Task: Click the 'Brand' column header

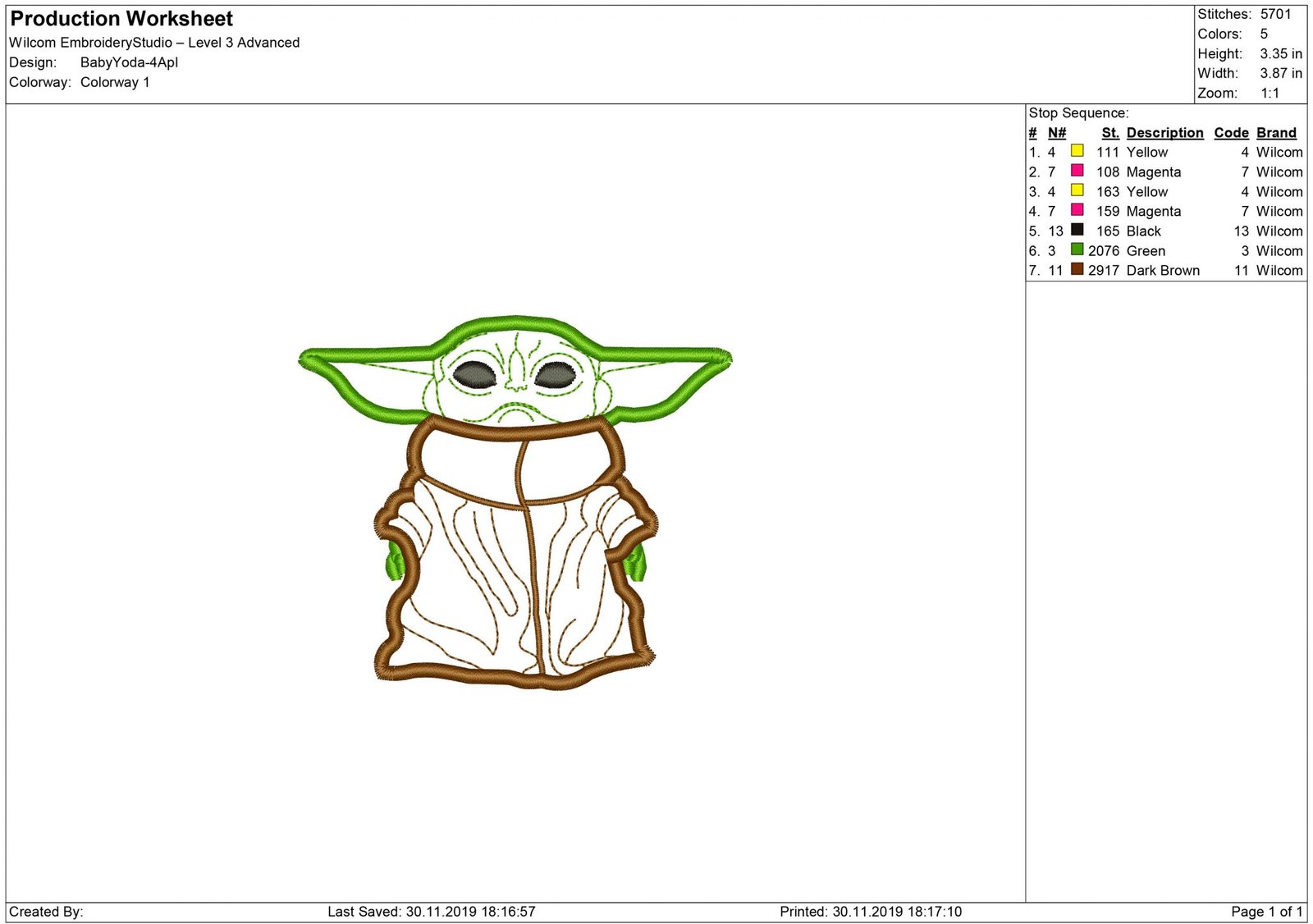Action: click(1276, 133)
